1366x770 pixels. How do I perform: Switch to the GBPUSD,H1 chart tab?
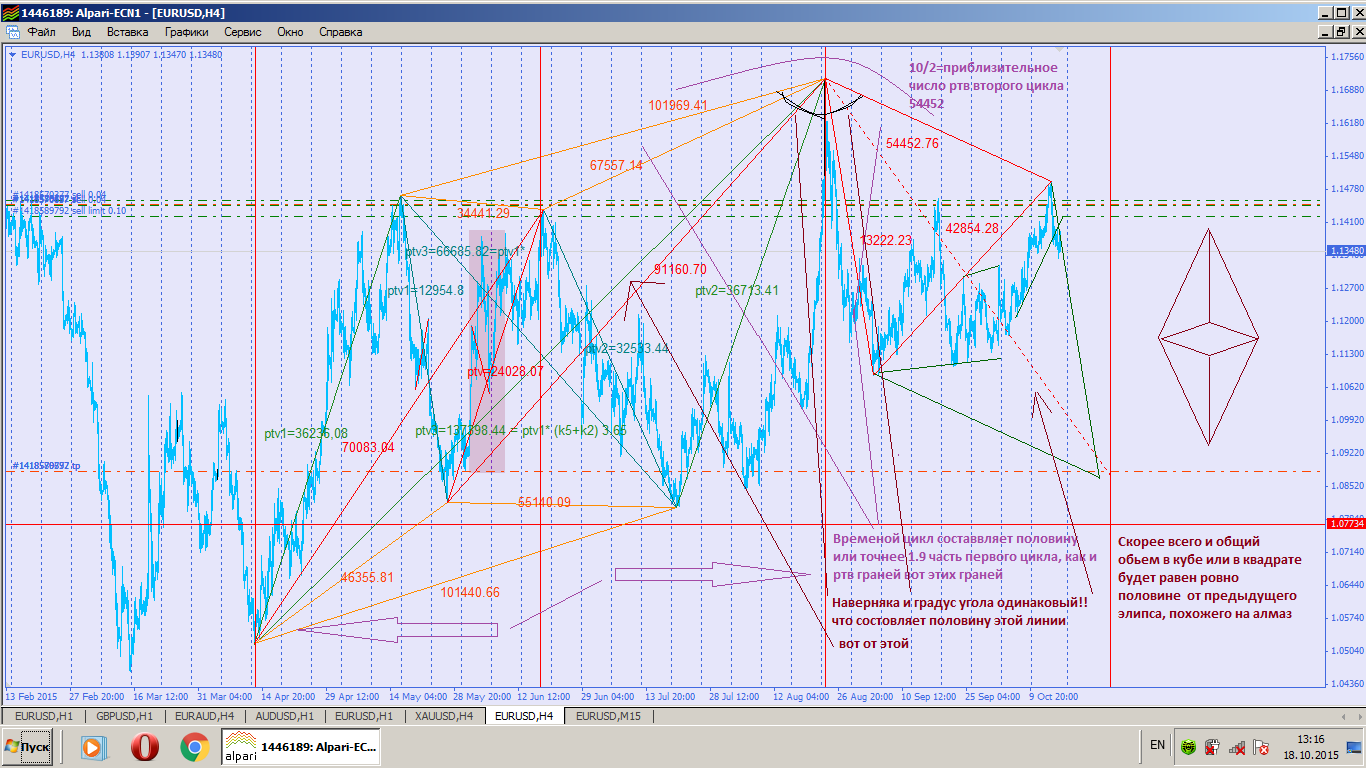[124, 716]
